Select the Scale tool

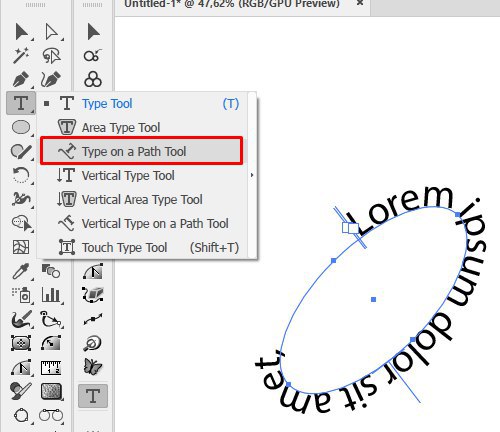(x=51, y=343)
